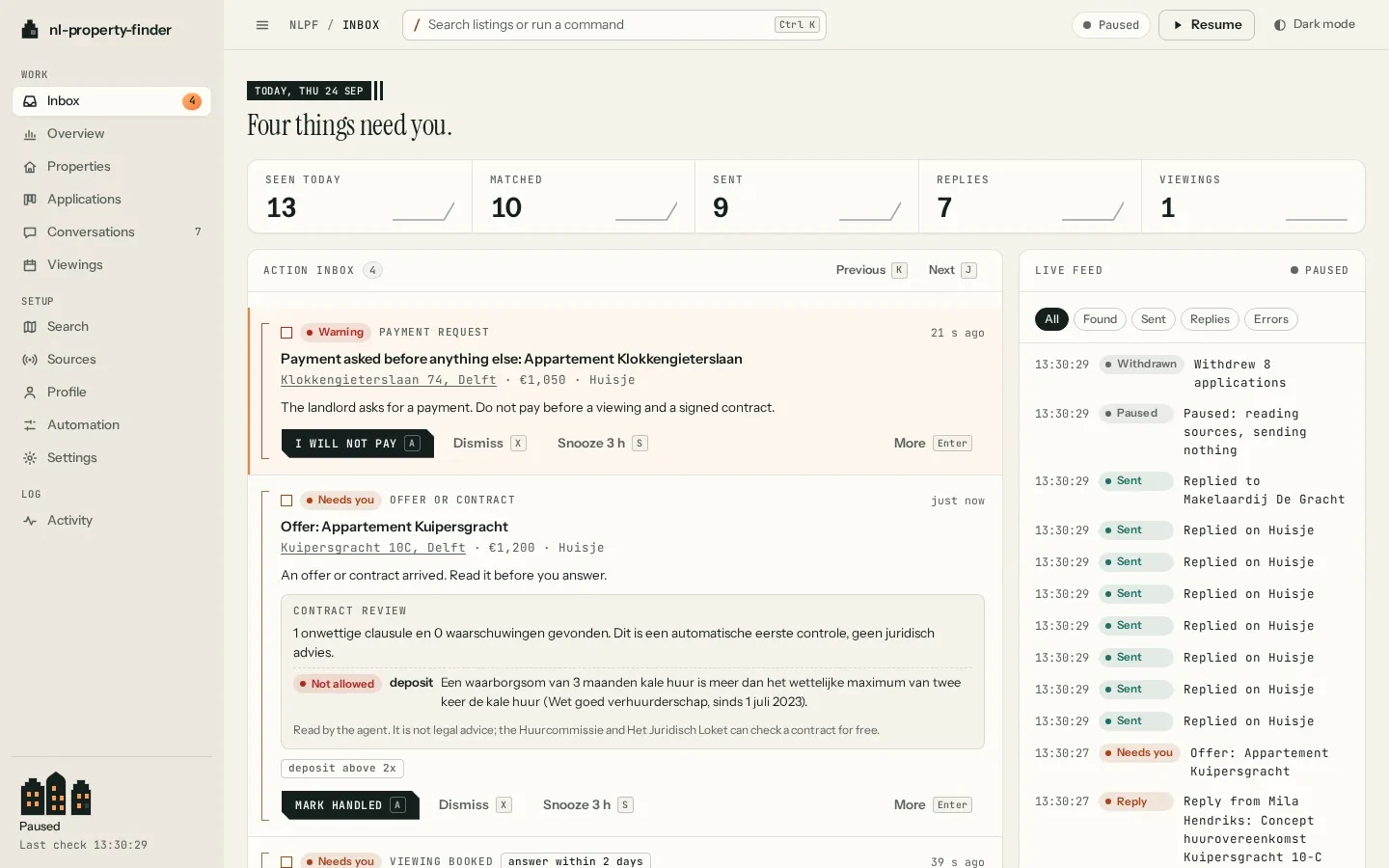
Task: Filter the live feed by Errors
Action: [x=1271, y=319]
